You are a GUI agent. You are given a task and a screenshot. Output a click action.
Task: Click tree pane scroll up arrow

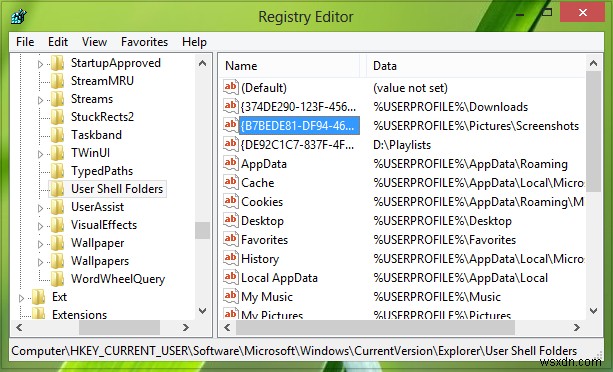(202, 63)
